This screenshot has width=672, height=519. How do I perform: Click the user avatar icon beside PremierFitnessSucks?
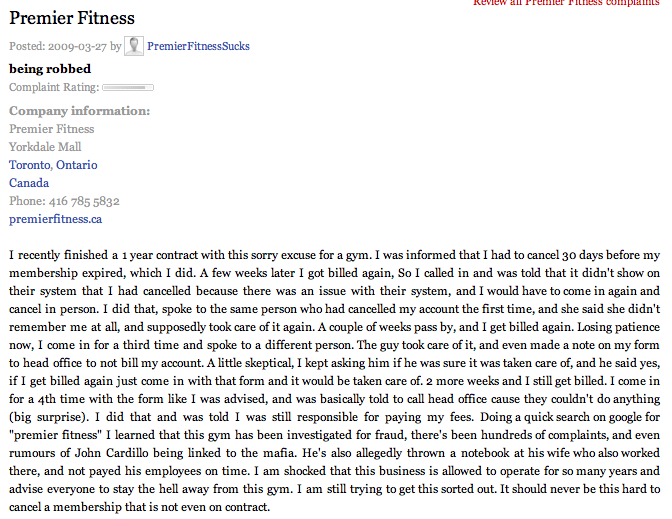tap(134, 46)
